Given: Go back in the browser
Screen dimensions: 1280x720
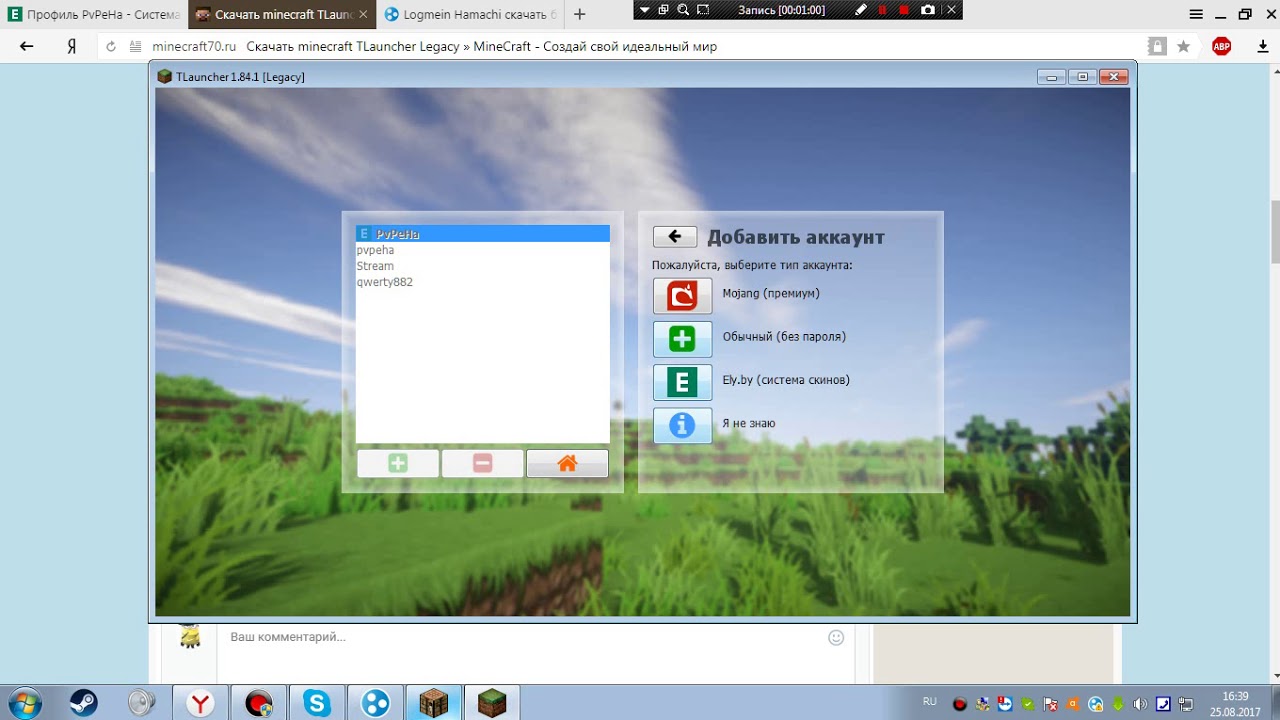Looking at the screenshot, I should click(x=27, y=46).
